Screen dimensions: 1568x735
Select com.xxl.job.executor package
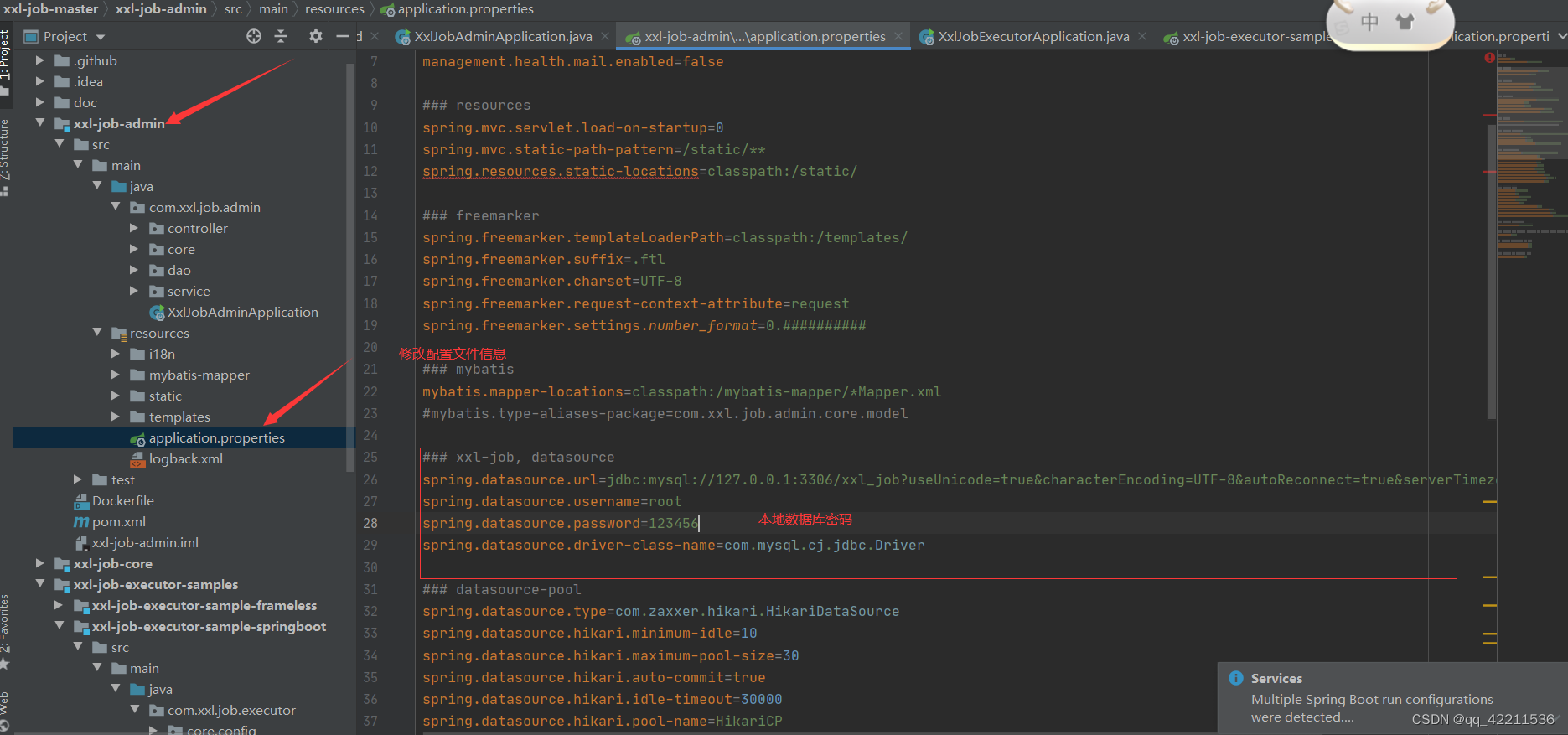pos(222,711)
